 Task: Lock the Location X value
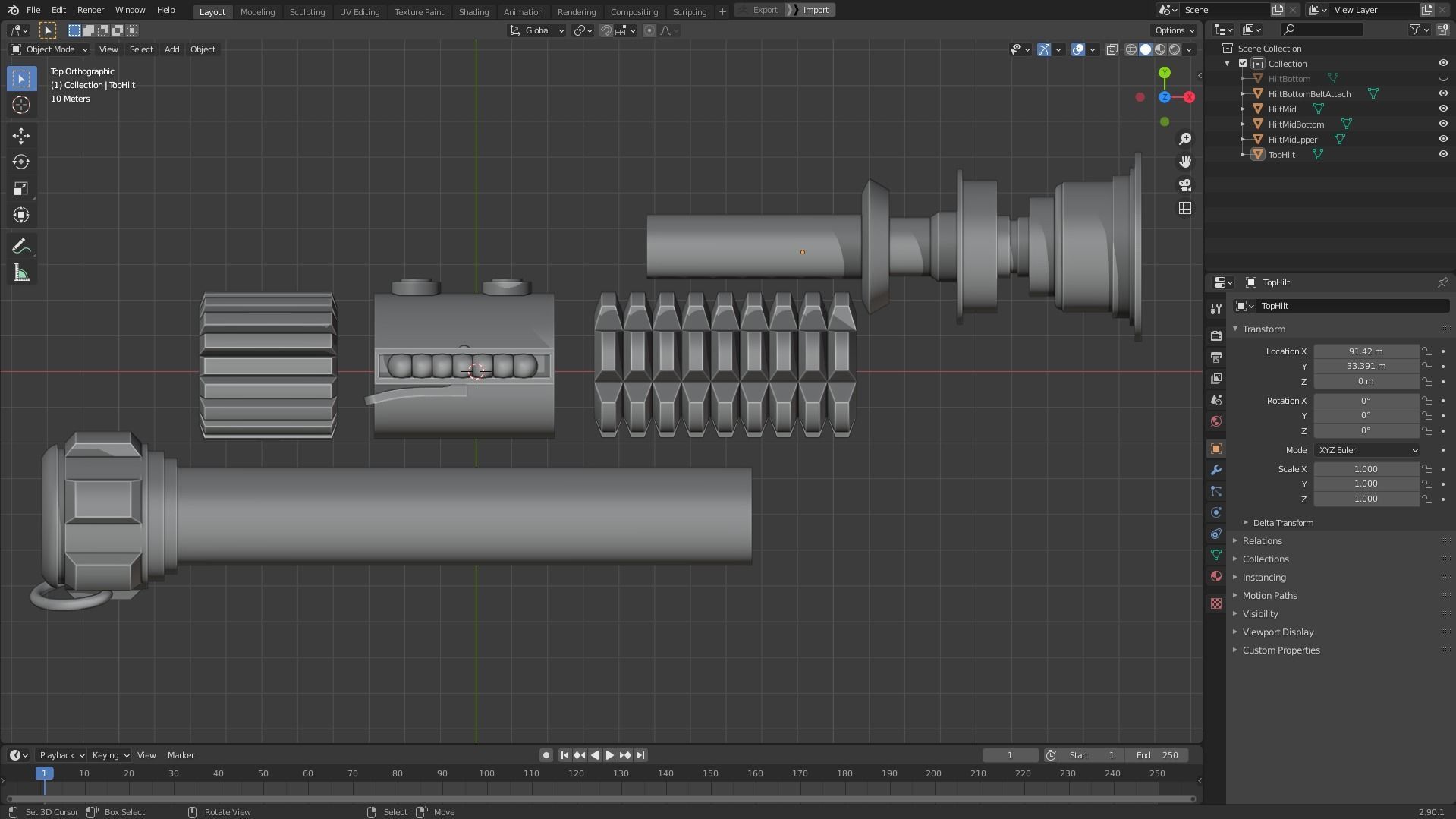point(1428,351)
